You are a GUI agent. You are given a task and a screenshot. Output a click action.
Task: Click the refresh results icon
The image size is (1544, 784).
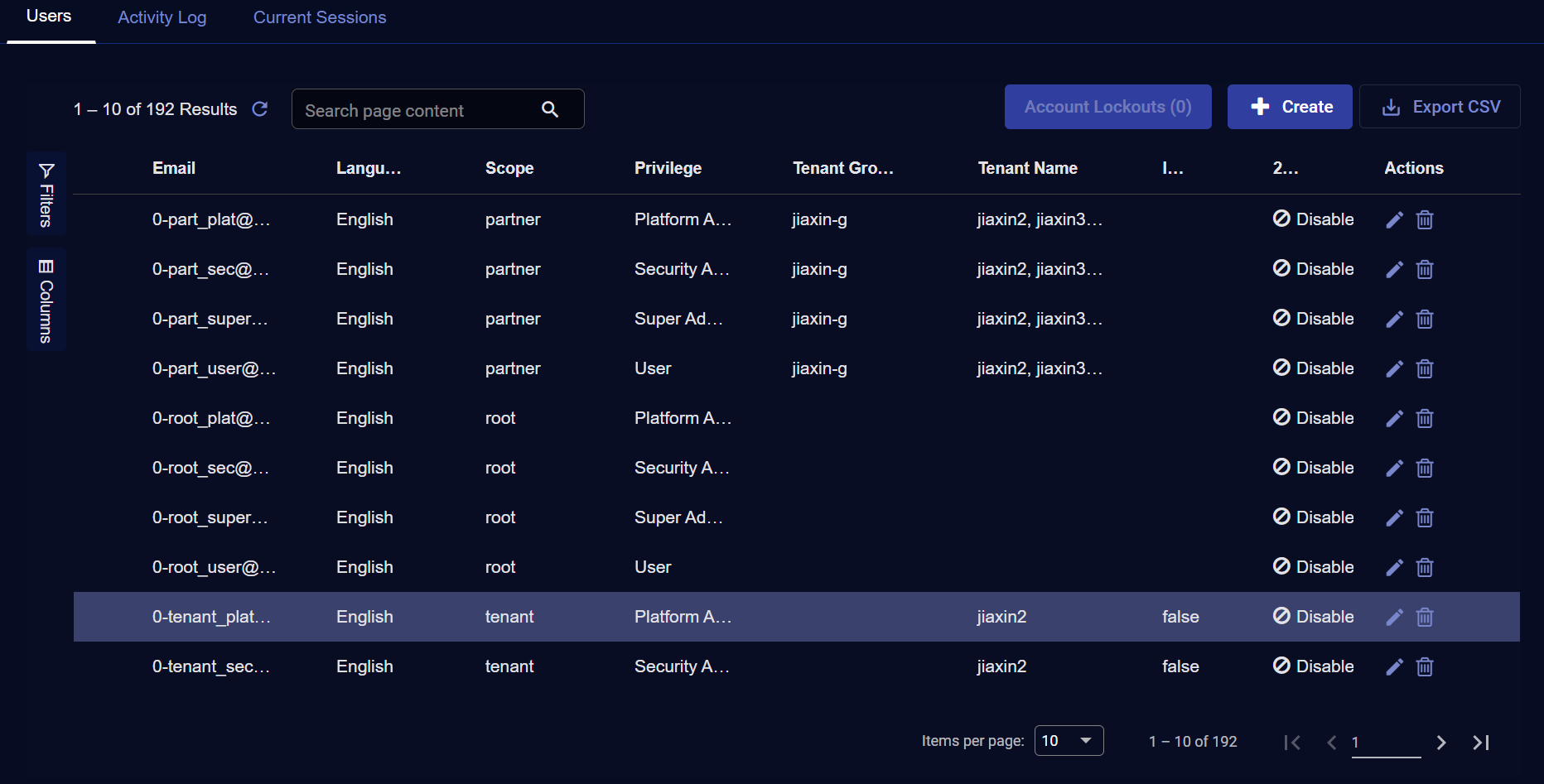pos(259,109)
